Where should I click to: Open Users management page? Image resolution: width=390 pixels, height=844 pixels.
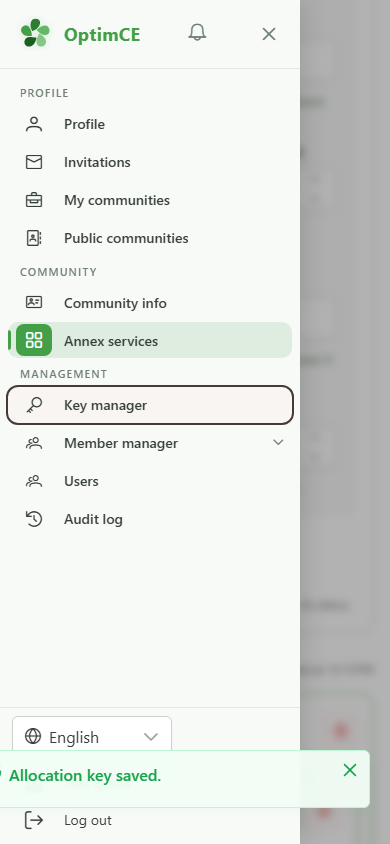[150, 481]
